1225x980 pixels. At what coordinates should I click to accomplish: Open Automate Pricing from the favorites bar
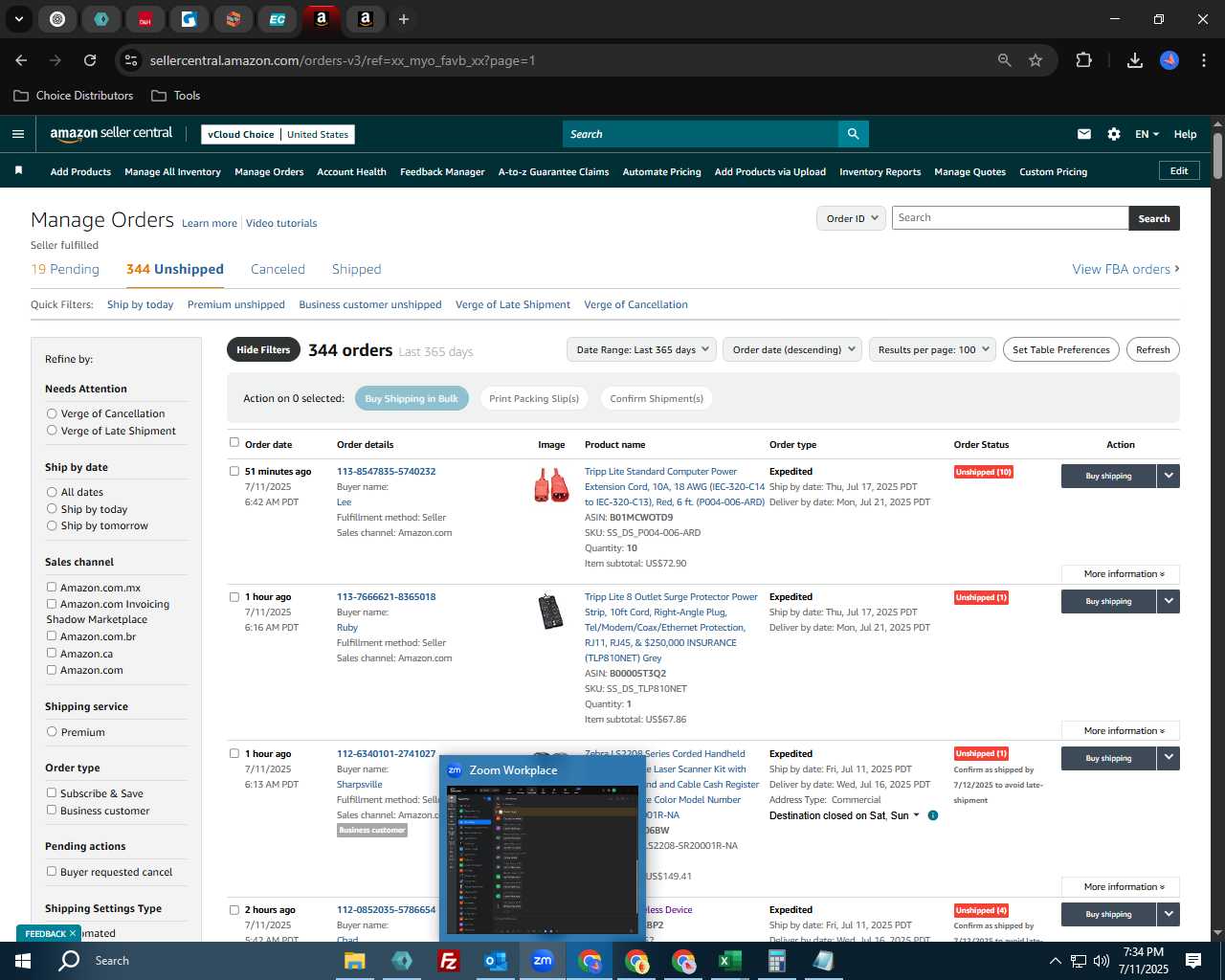[661, 172]
